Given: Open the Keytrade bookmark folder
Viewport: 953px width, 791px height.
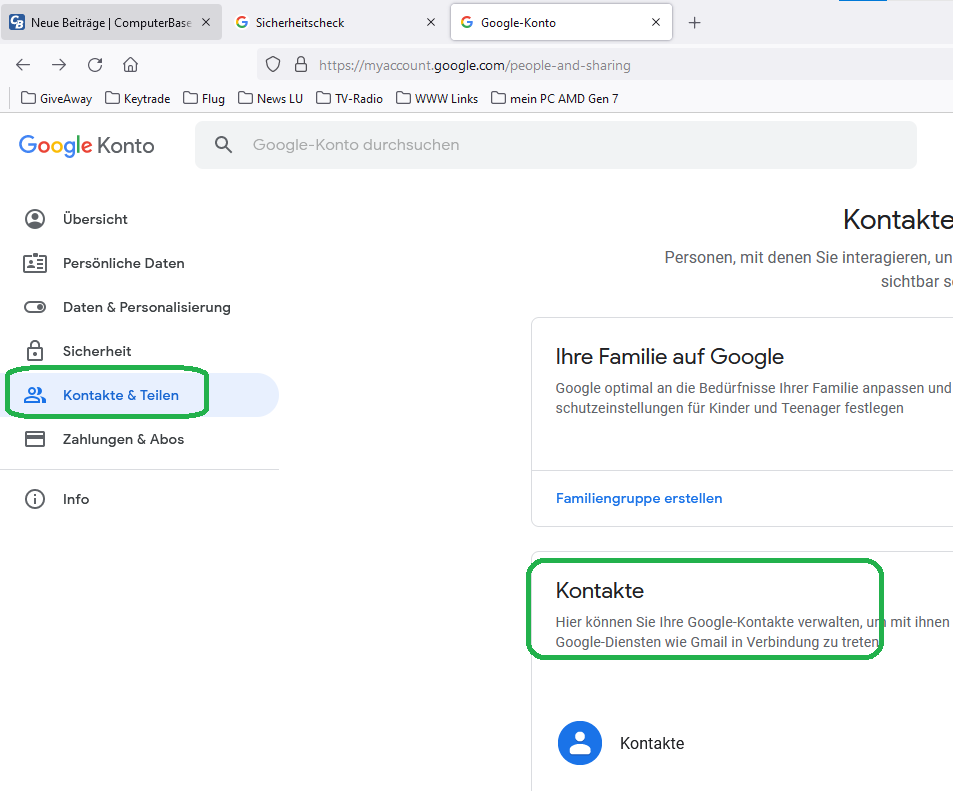Looking at the screenshot, I should click(x=137, y=98).
